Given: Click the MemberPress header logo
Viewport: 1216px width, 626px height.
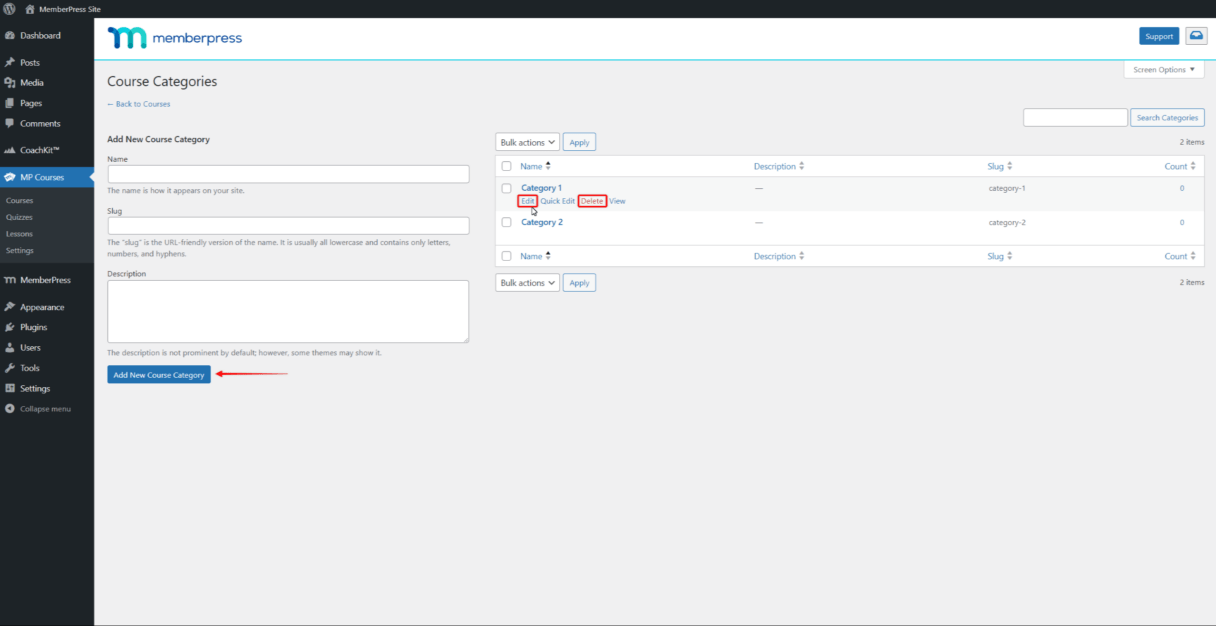Looking at the screenshot, I should [x=175, y=38].
